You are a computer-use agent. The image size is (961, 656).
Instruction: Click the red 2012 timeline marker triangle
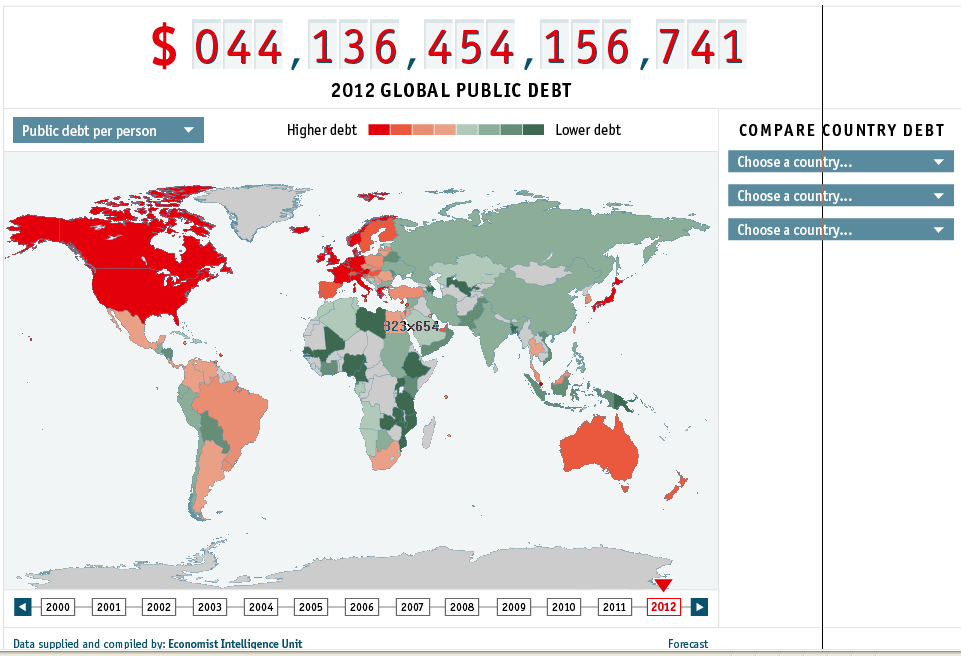coord(663,585)
